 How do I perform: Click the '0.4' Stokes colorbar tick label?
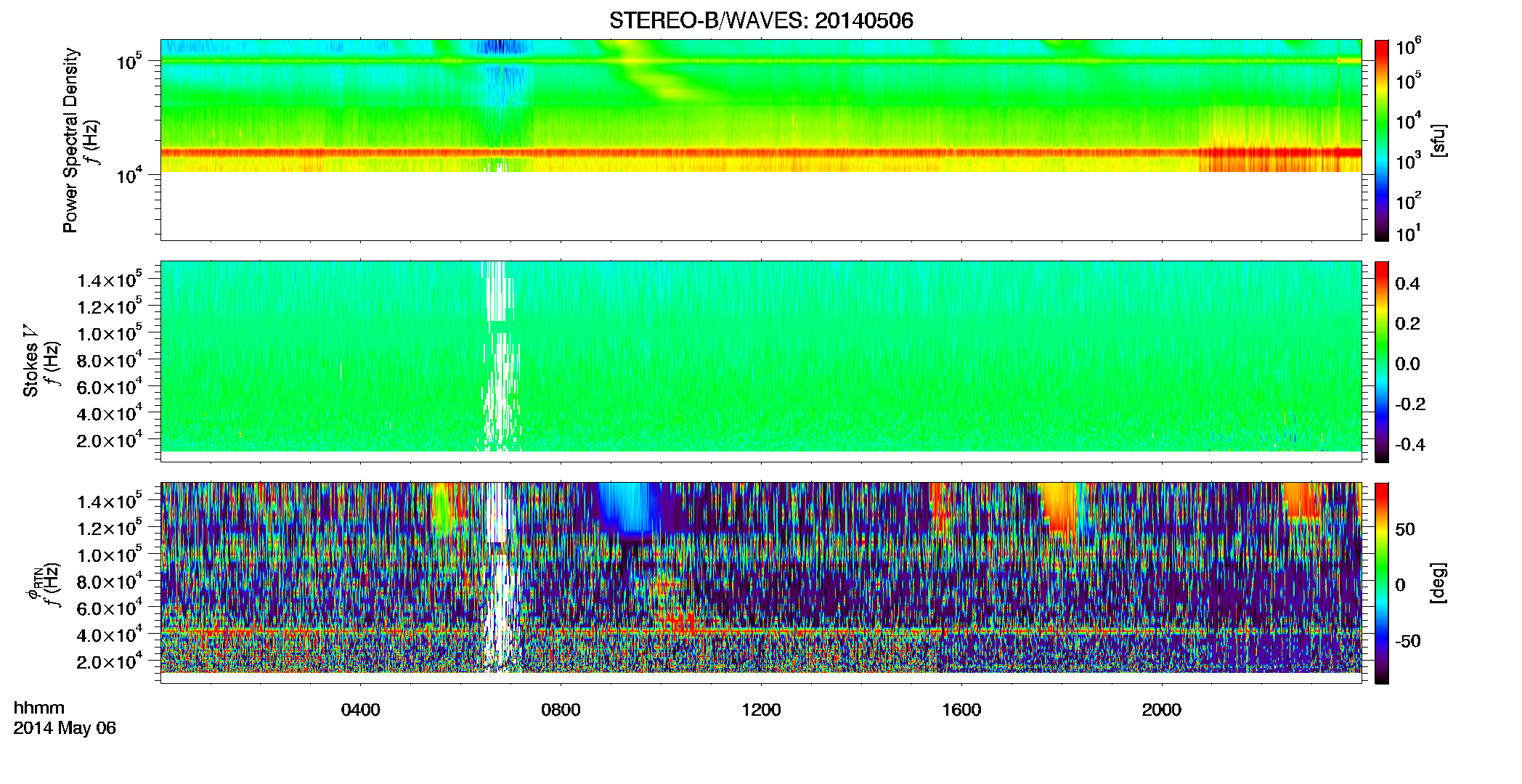click(1407, 284)
